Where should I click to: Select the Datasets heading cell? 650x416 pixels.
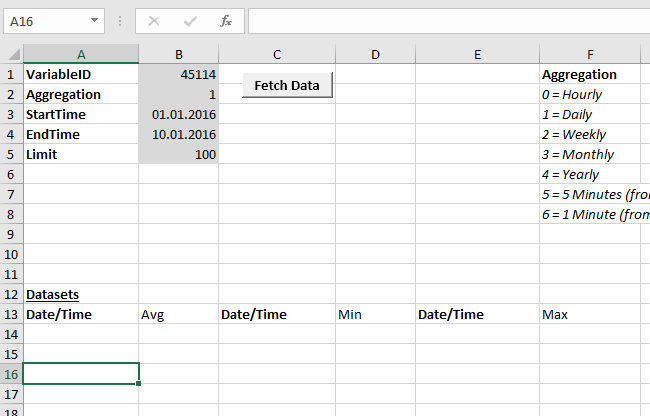pyautogui.click(x=80, y=294)
